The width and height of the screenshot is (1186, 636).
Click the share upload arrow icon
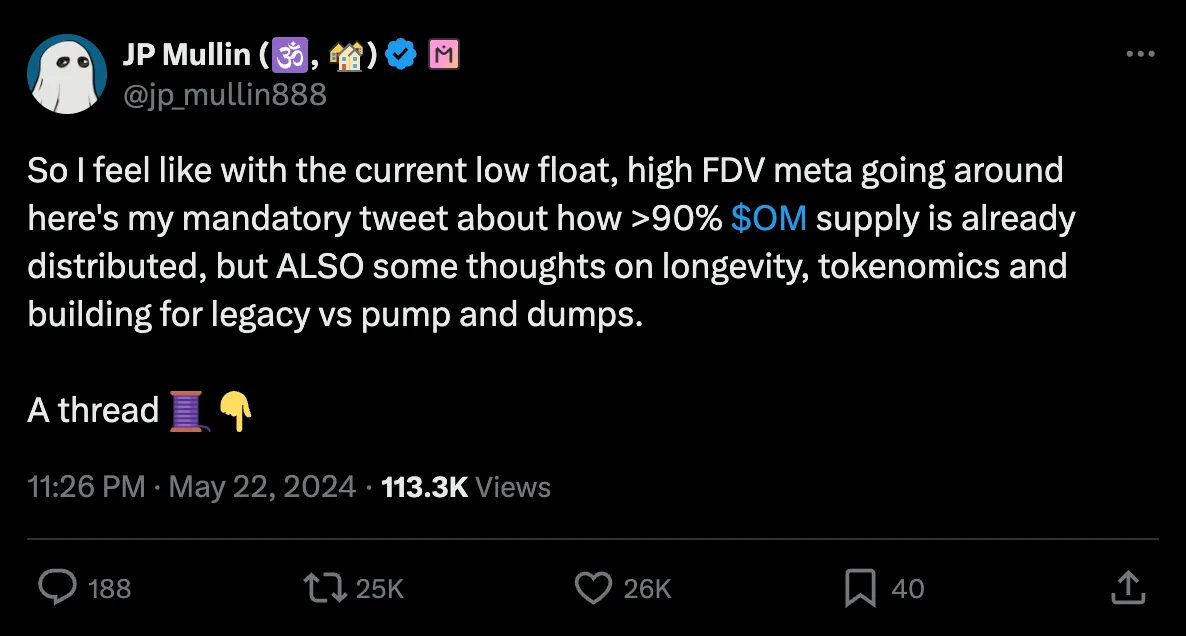pos(1127,588)
